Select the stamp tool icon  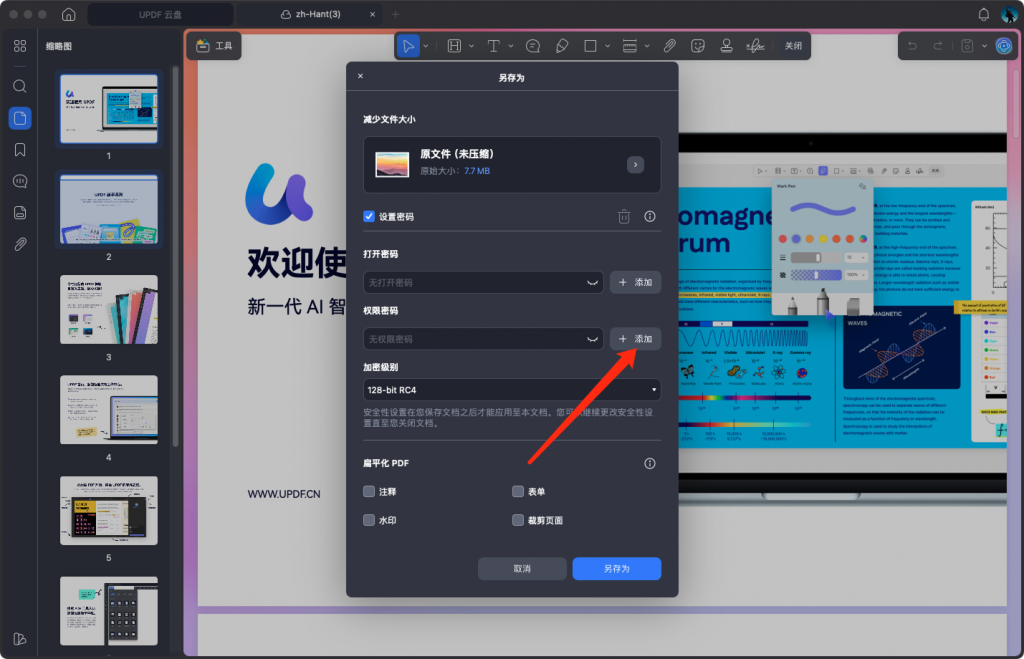click(726, 46)
